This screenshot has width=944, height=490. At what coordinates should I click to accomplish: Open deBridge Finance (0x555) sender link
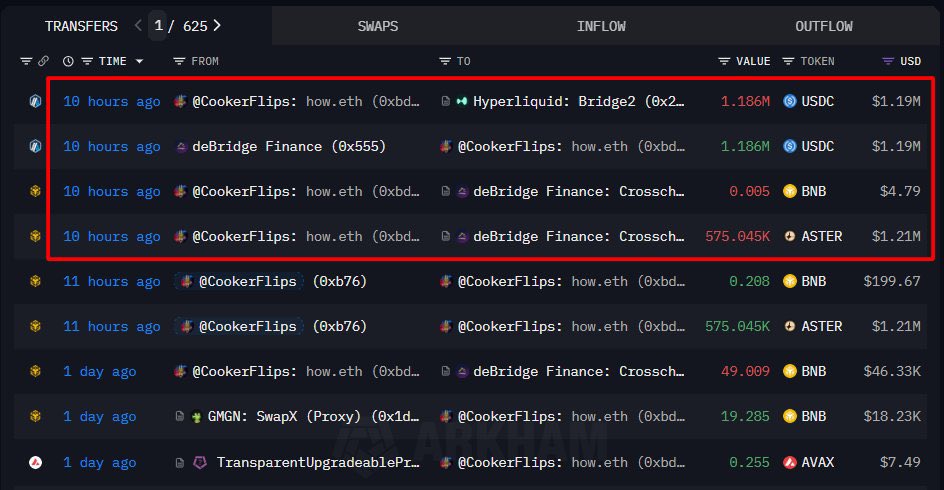289,147
